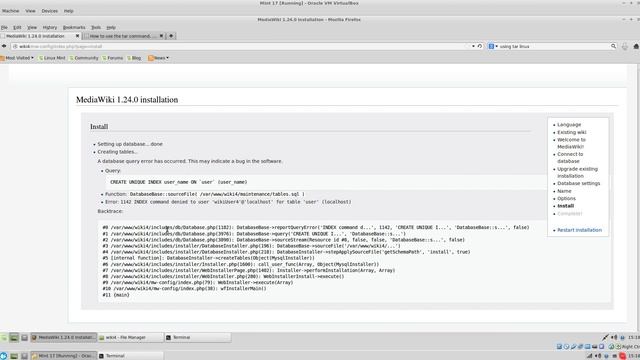The image size is (640, 360).
Task: Click the site identity icon in URL bar
Action: (x=15, y=47)
